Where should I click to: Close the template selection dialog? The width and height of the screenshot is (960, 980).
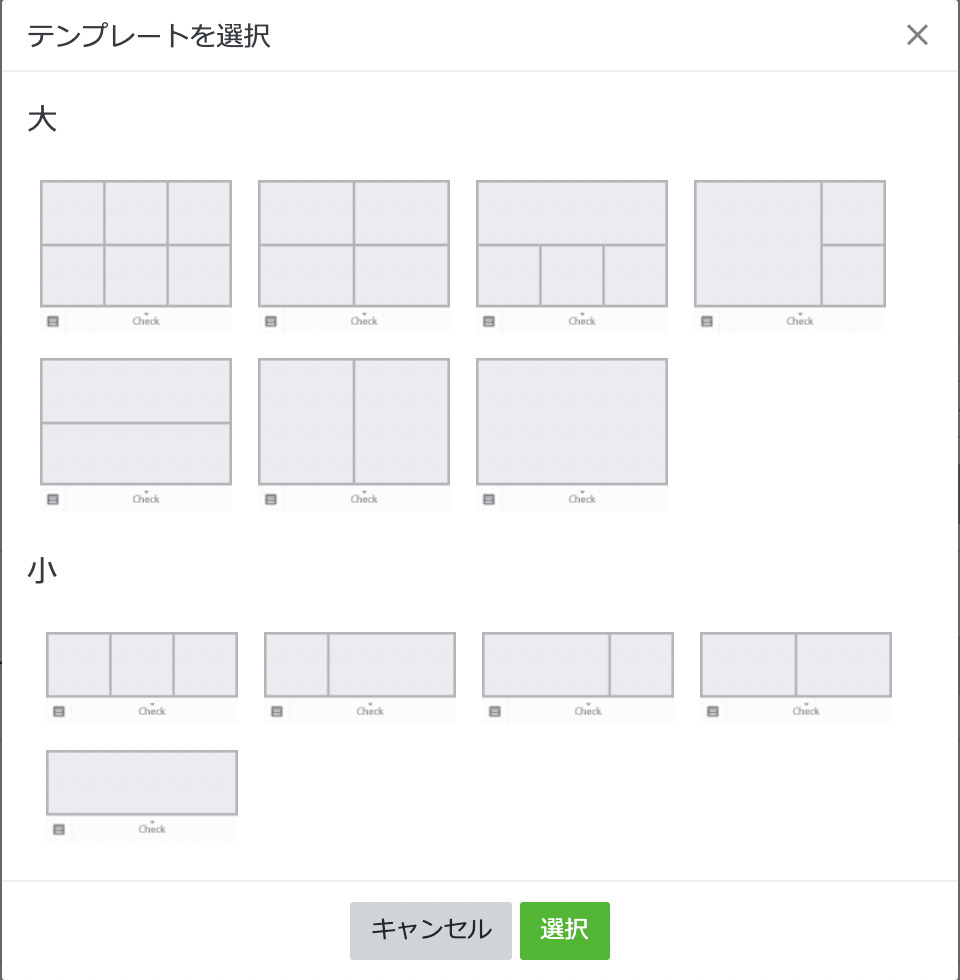coord(917,36)
